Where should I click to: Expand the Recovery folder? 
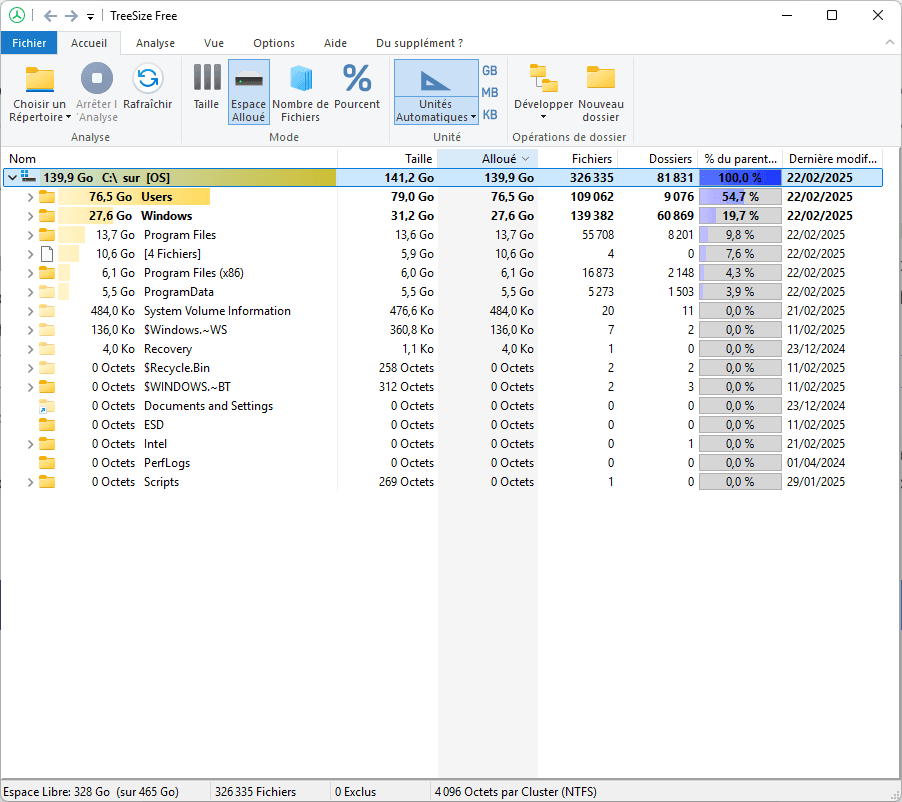30,349
